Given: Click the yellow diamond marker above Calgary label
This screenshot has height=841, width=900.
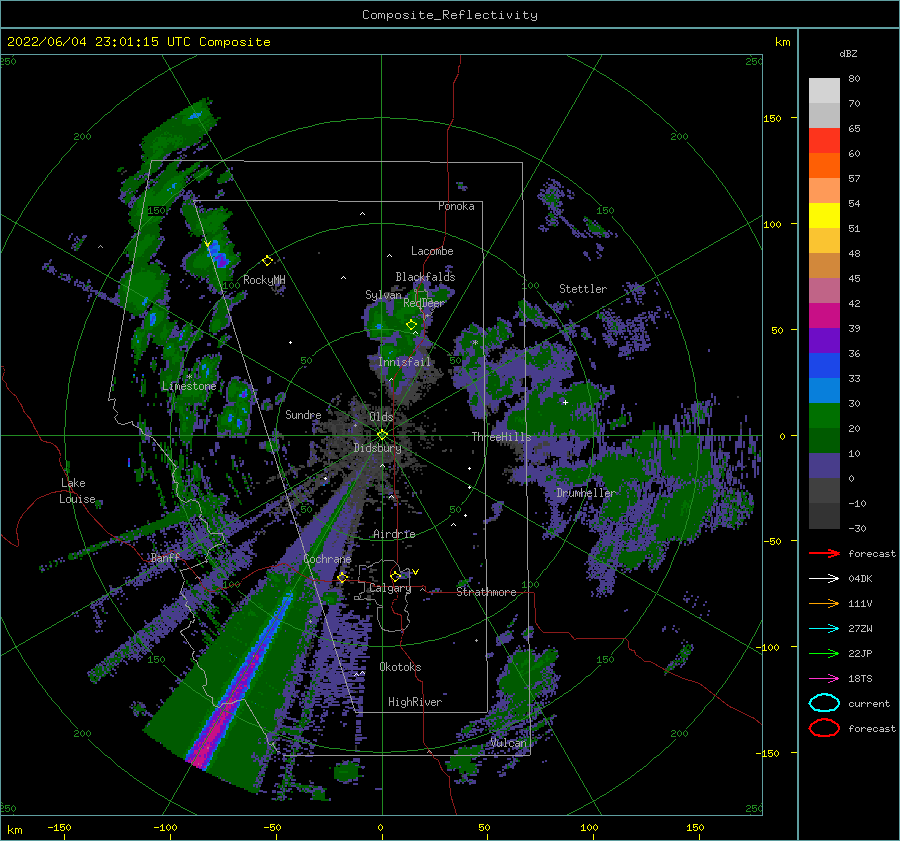Looking at the screenshot, I should point(395,576).
